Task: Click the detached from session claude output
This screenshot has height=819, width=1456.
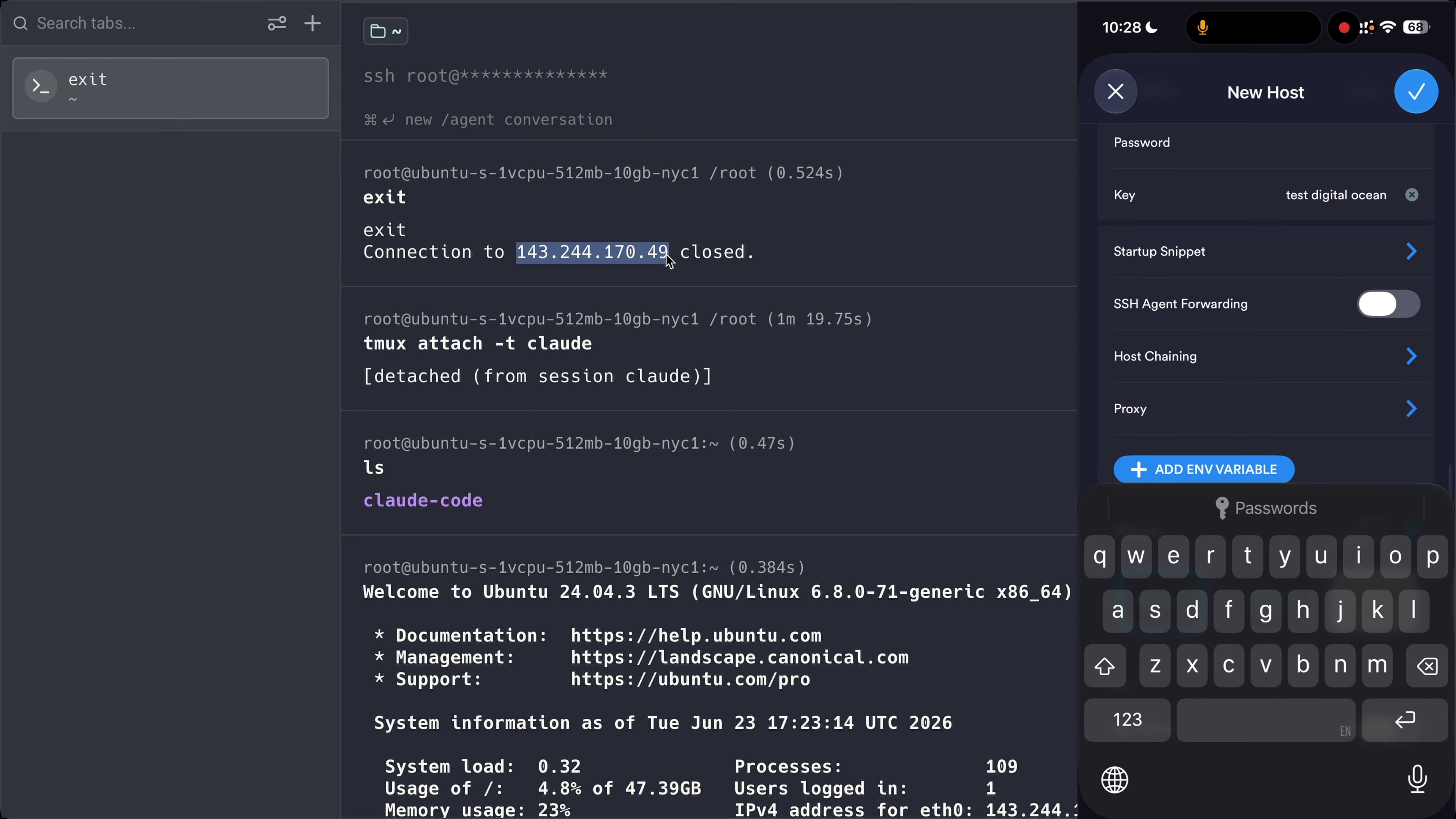Action: [537, 376]
